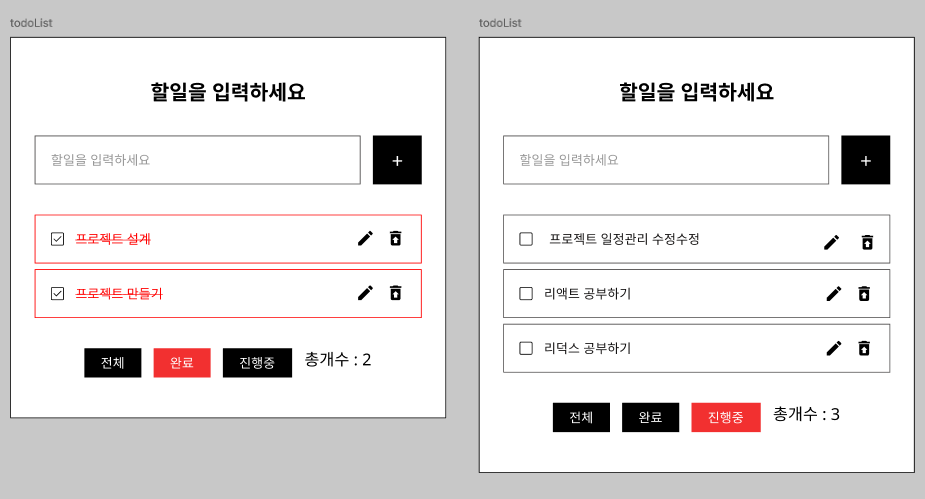
Task: Edit the 리덕스 공부하기 item
Action: point(834,348)
